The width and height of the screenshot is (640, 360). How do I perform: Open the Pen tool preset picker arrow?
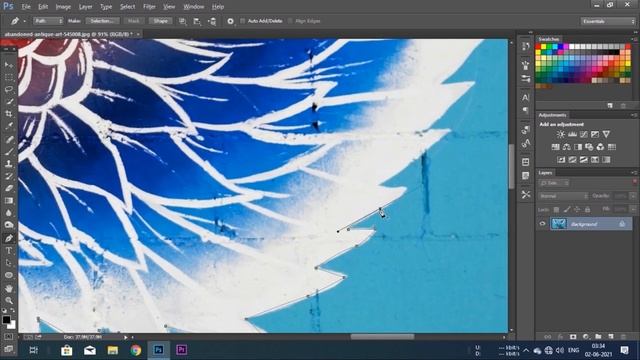pos(24,21)
